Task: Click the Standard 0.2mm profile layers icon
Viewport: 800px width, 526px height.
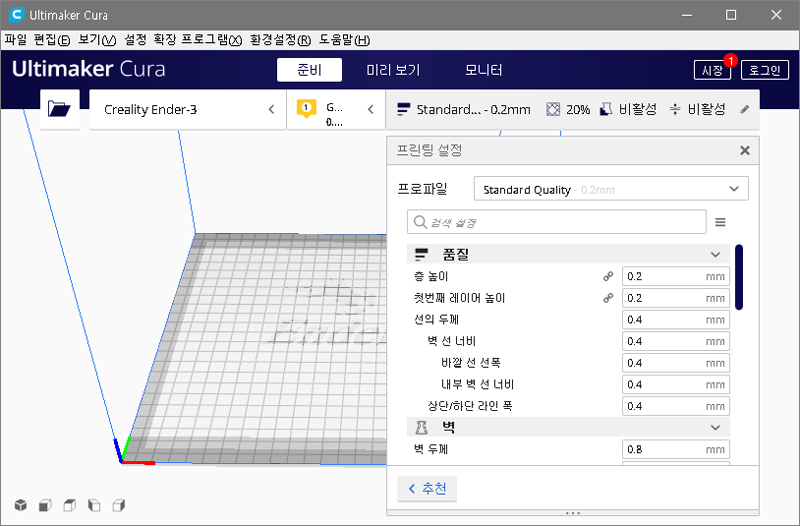Action: click(404, 109)
